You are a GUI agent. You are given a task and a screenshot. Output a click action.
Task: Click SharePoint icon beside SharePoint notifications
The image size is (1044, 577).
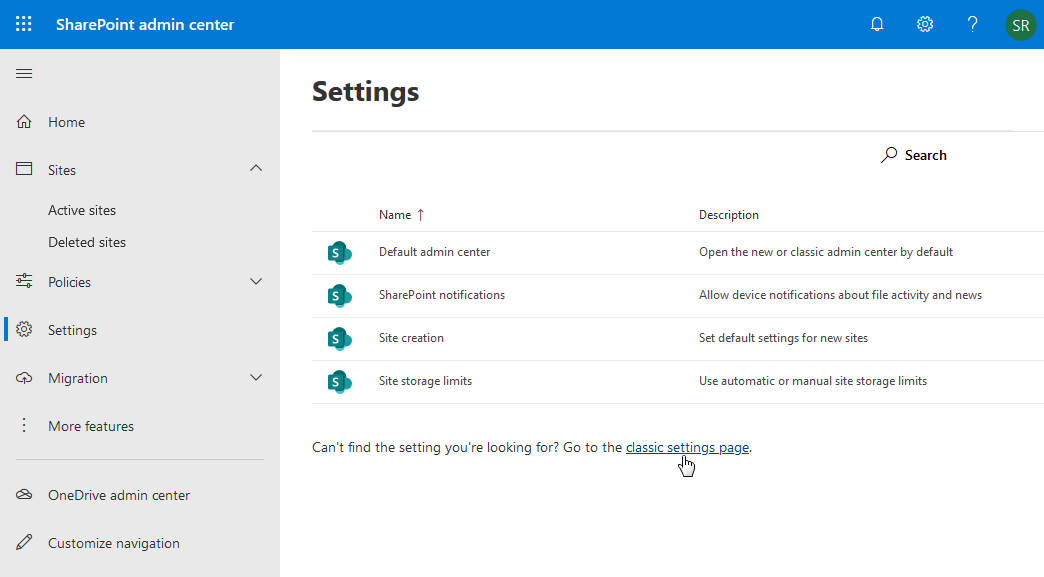pyautogui.click(x=340, y=295)
